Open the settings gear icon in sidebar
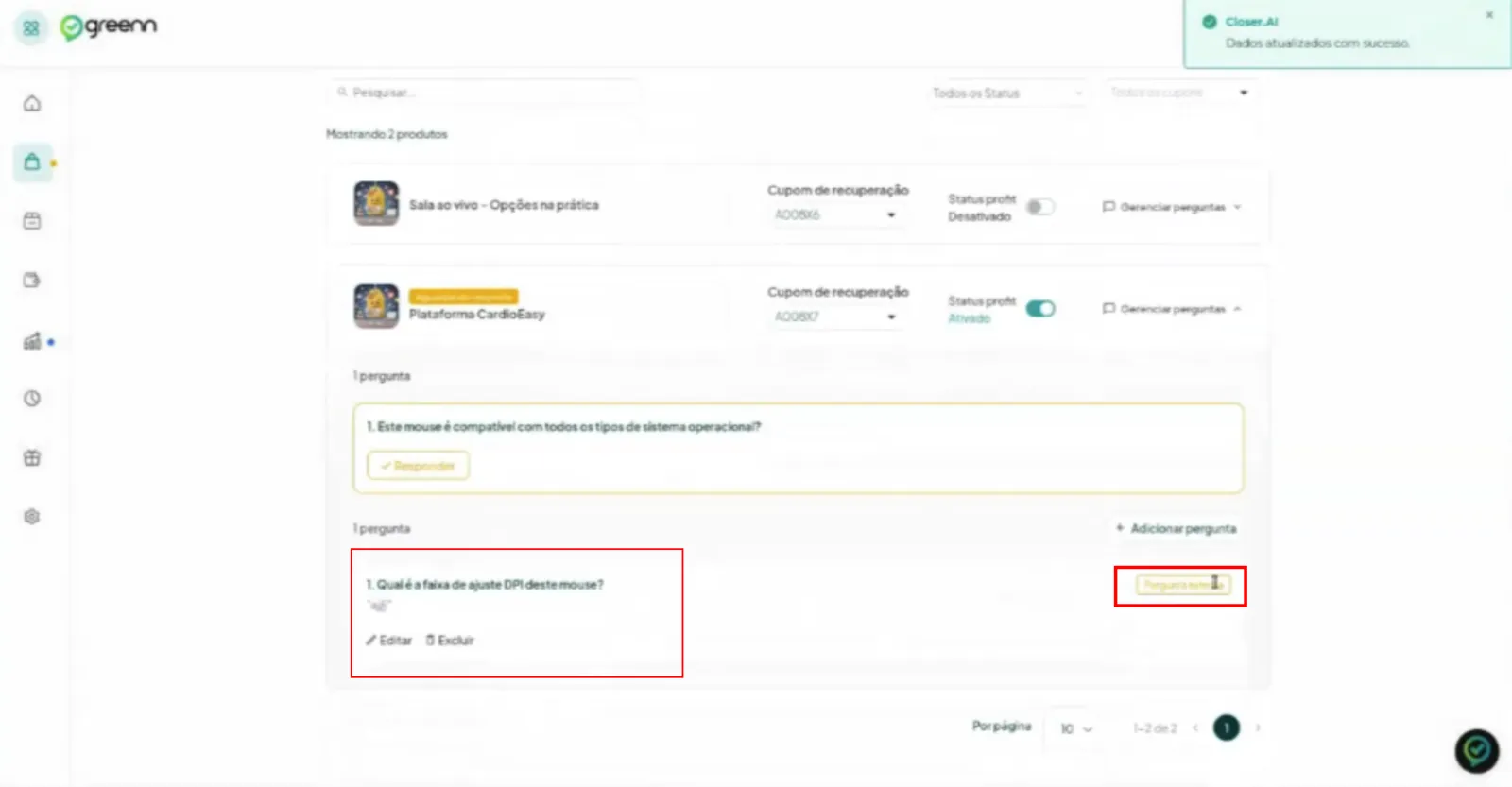 coord(32,517)
